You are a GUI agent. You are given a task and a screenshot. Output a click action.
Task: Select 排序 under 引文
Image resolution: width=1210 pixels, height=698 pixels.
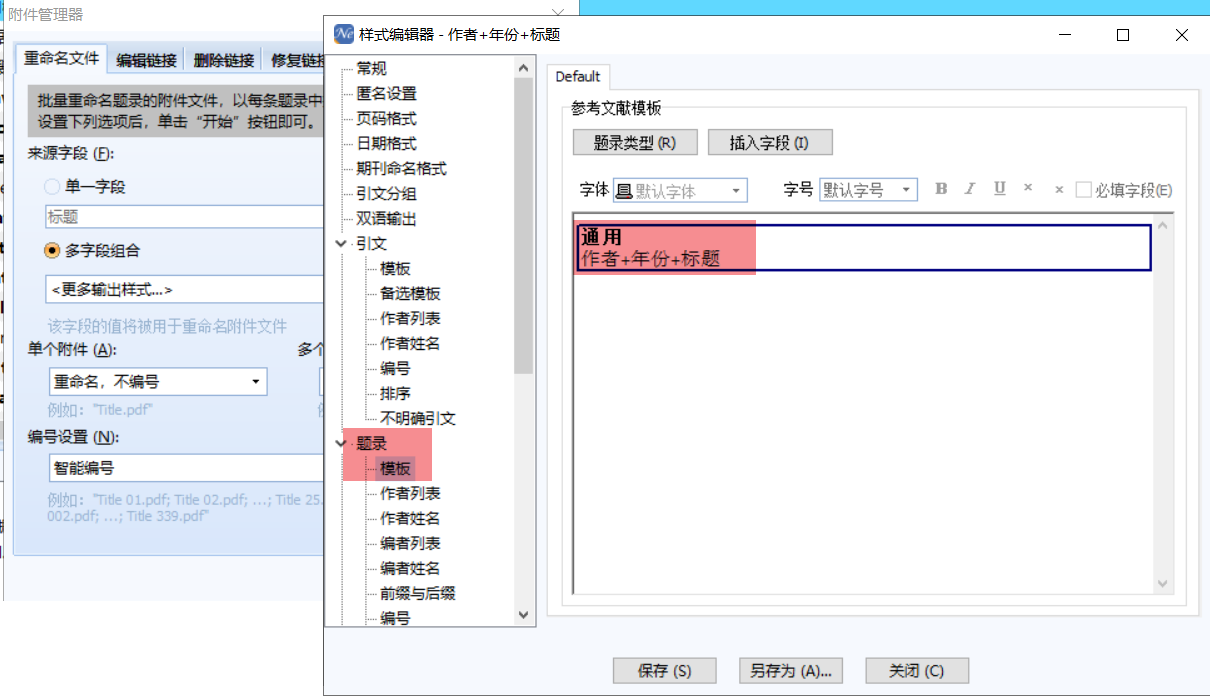pyautogui.click(x=395, y=393)
